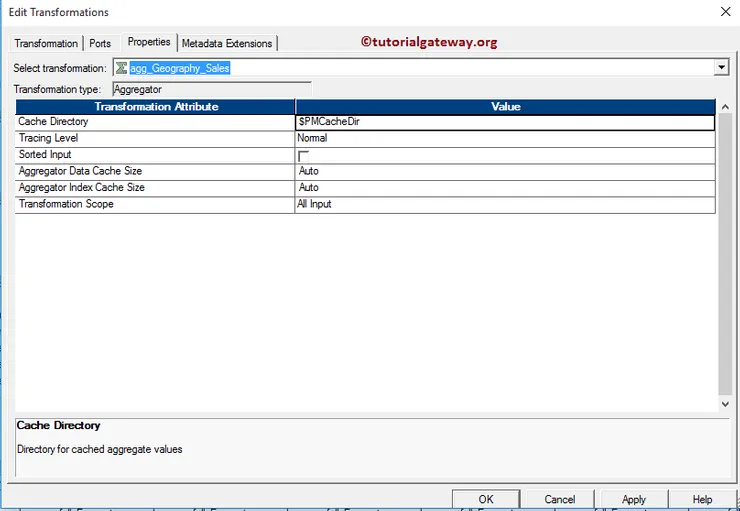
Task: Click the Transformation Attribute column header
Action: point(155,107)
